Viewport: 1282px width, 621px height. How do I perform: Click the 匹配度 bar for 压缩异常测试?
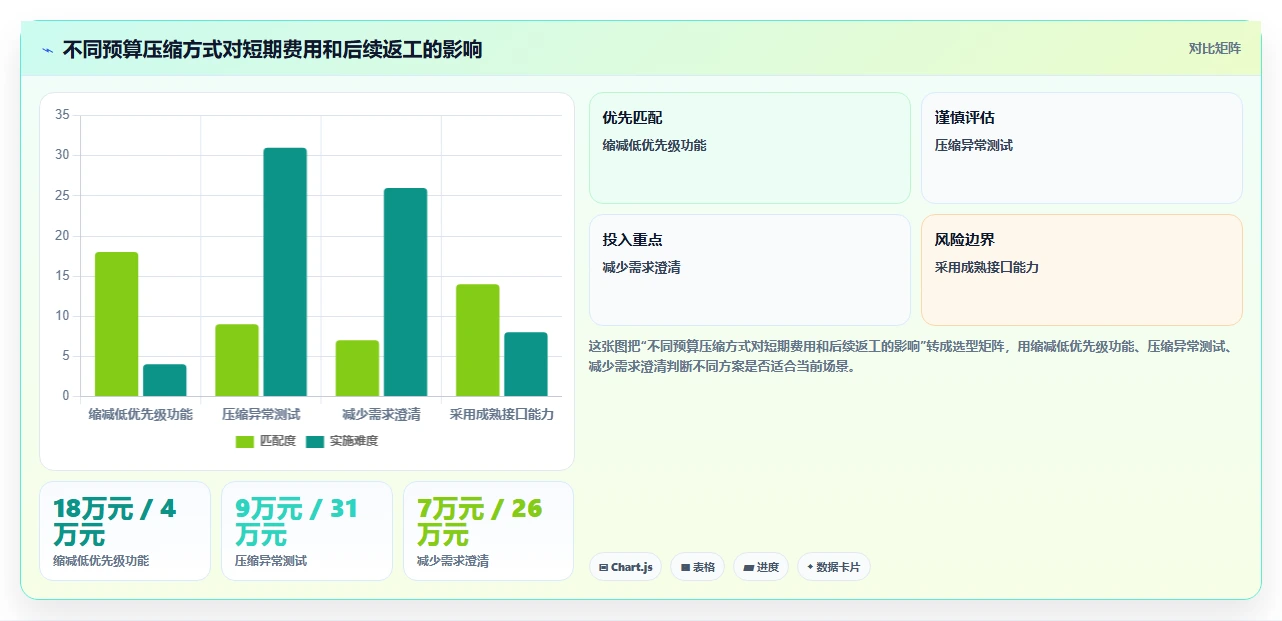click(x=237, y=360)
